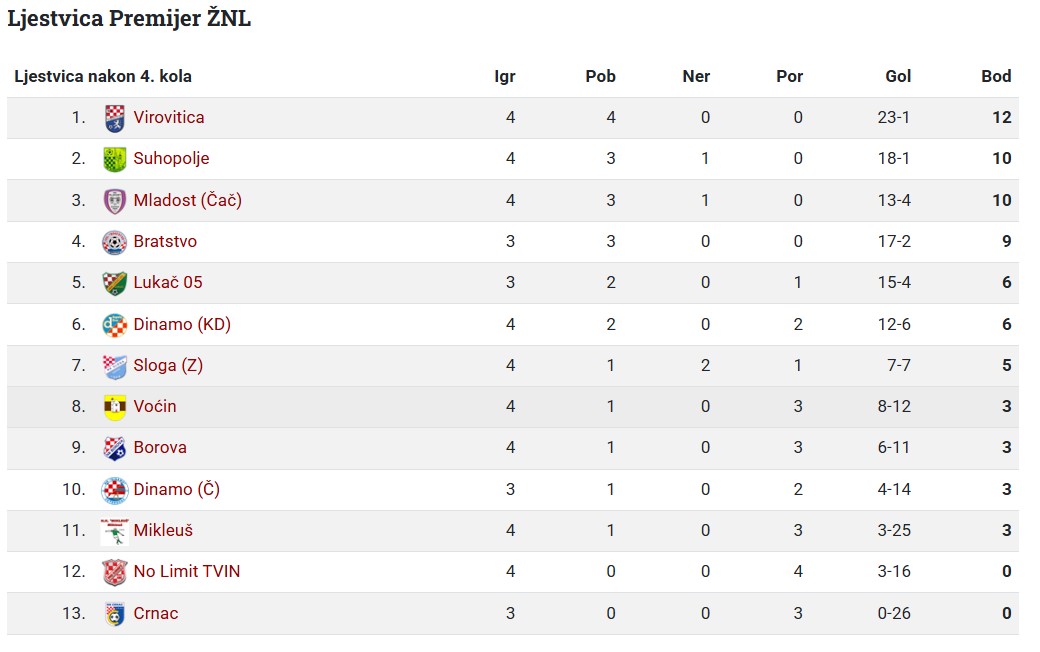Image resolution: width=1040 pixels, height=652 pixels.
Task: Open the Virovitica team link
Action: 168,117
